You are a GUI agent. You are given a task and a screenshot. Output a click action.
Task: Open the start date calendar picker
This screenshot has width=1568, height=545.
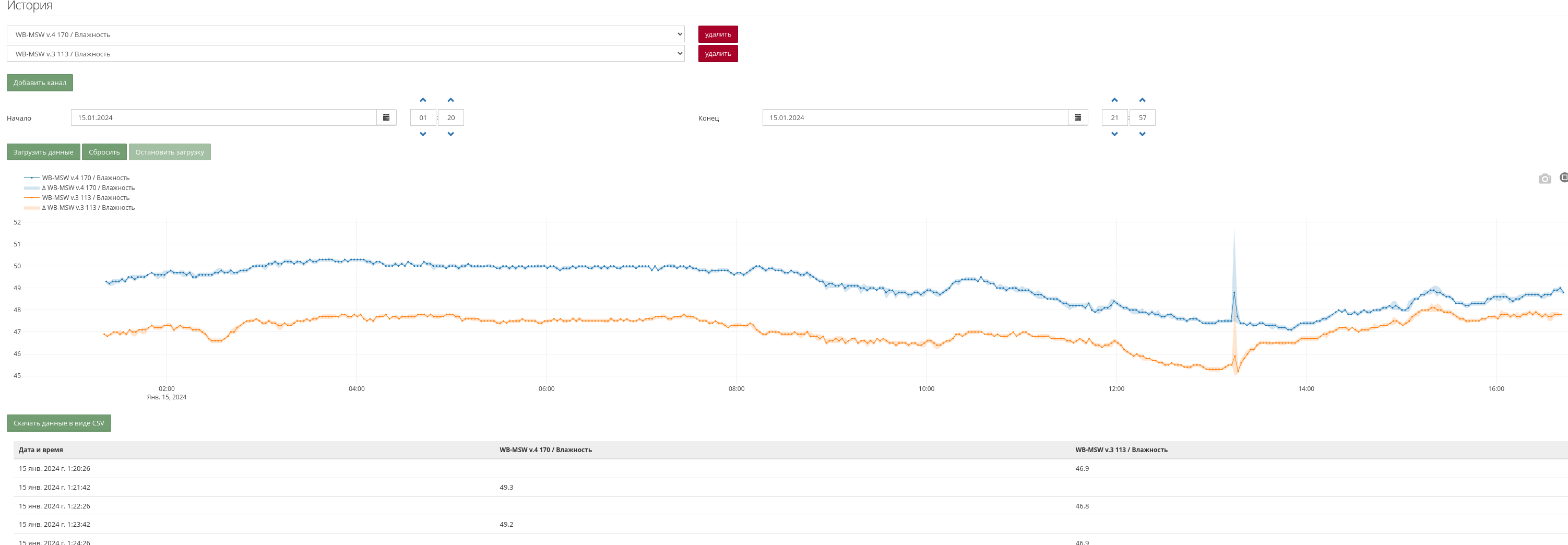(386, 117)
